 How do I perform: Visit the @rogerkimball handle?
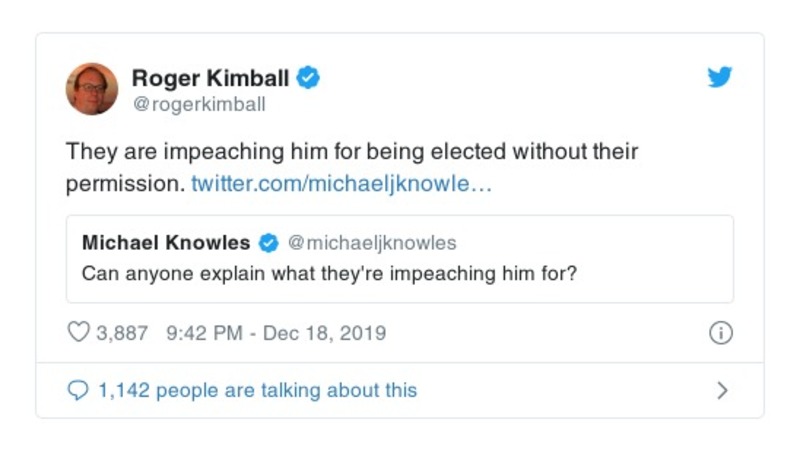coord(199,103)
